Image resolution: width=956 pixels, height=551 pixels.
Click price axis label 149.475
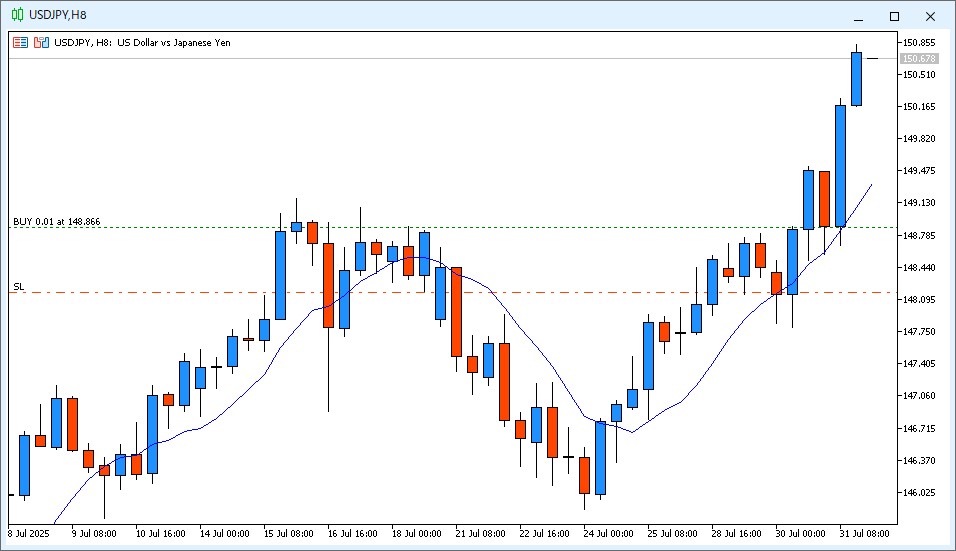pyautogui.click(x=919, y=171)
